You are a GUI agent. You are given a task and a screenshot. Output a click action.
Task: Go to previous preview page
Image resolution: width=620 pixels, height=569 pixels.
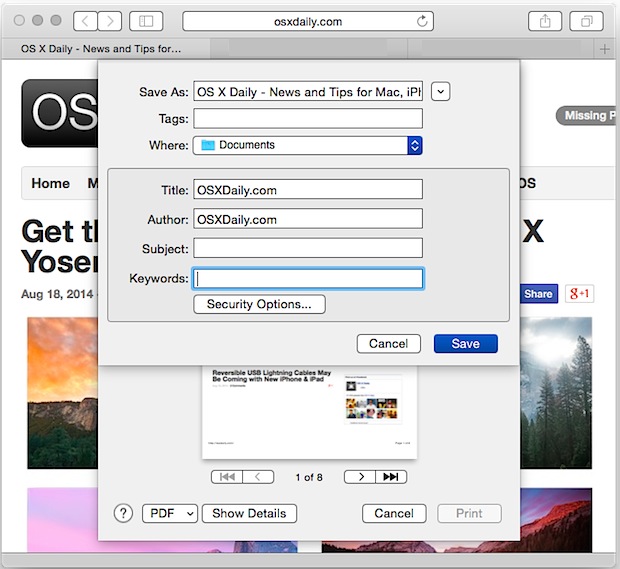coord(258,477)
